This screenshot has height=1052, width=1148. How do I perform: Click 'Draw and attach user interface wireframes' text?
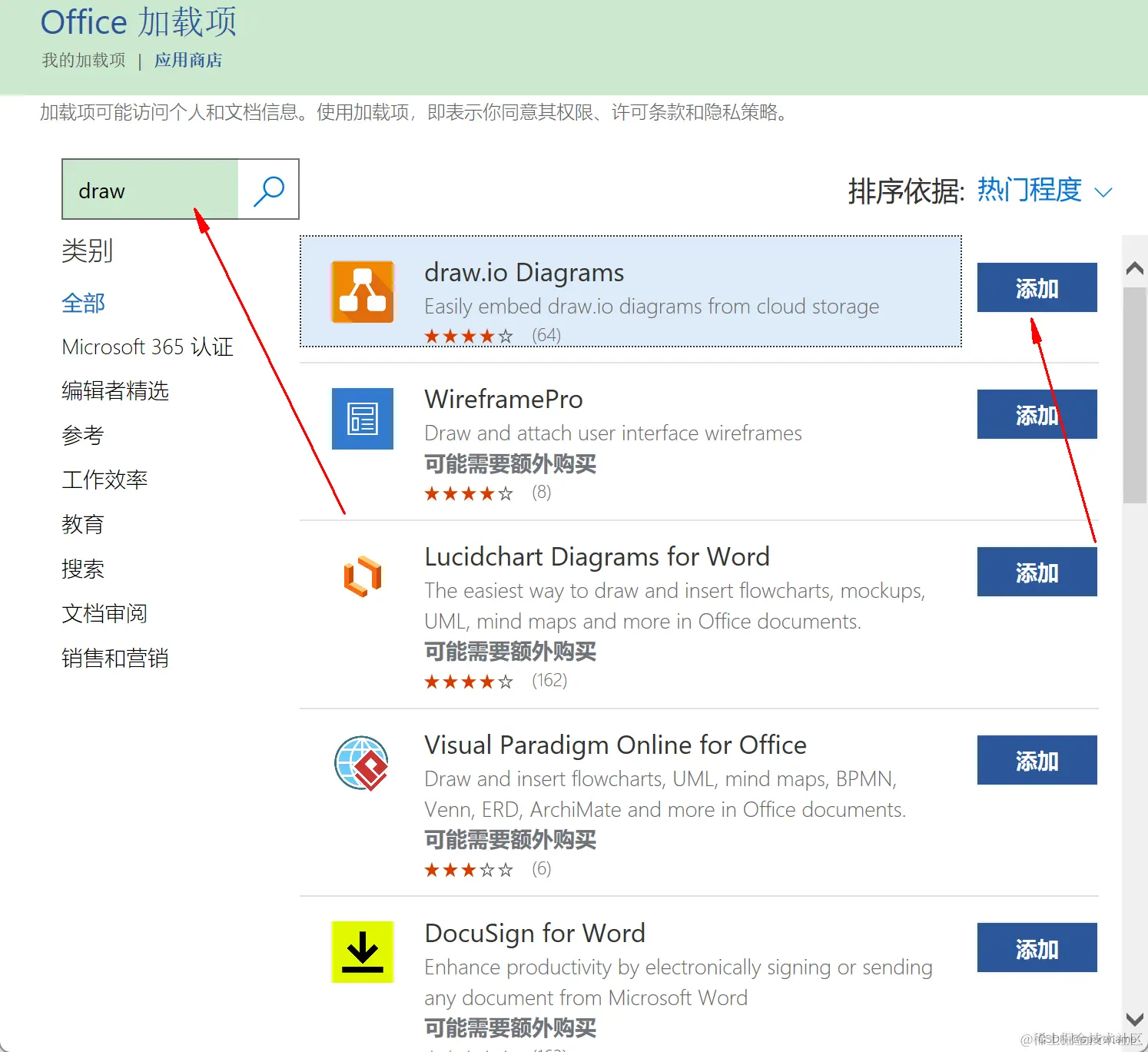[613, 433]
